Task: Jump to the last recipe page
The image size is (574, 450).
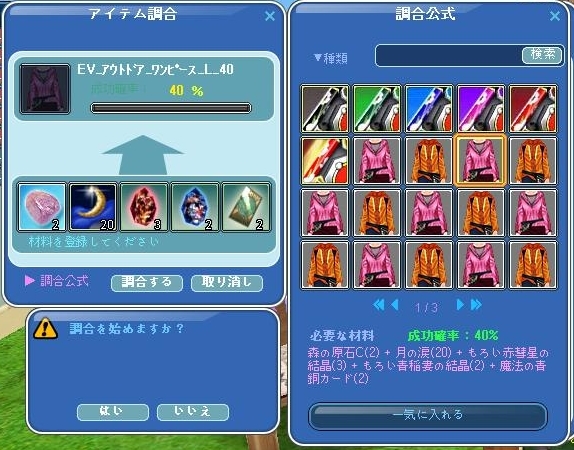Action: [476, 305]
